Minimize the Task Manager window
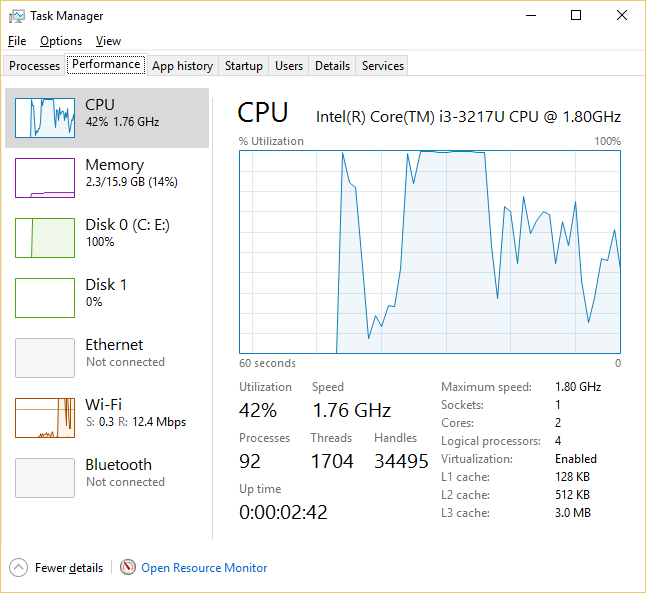 531,16
